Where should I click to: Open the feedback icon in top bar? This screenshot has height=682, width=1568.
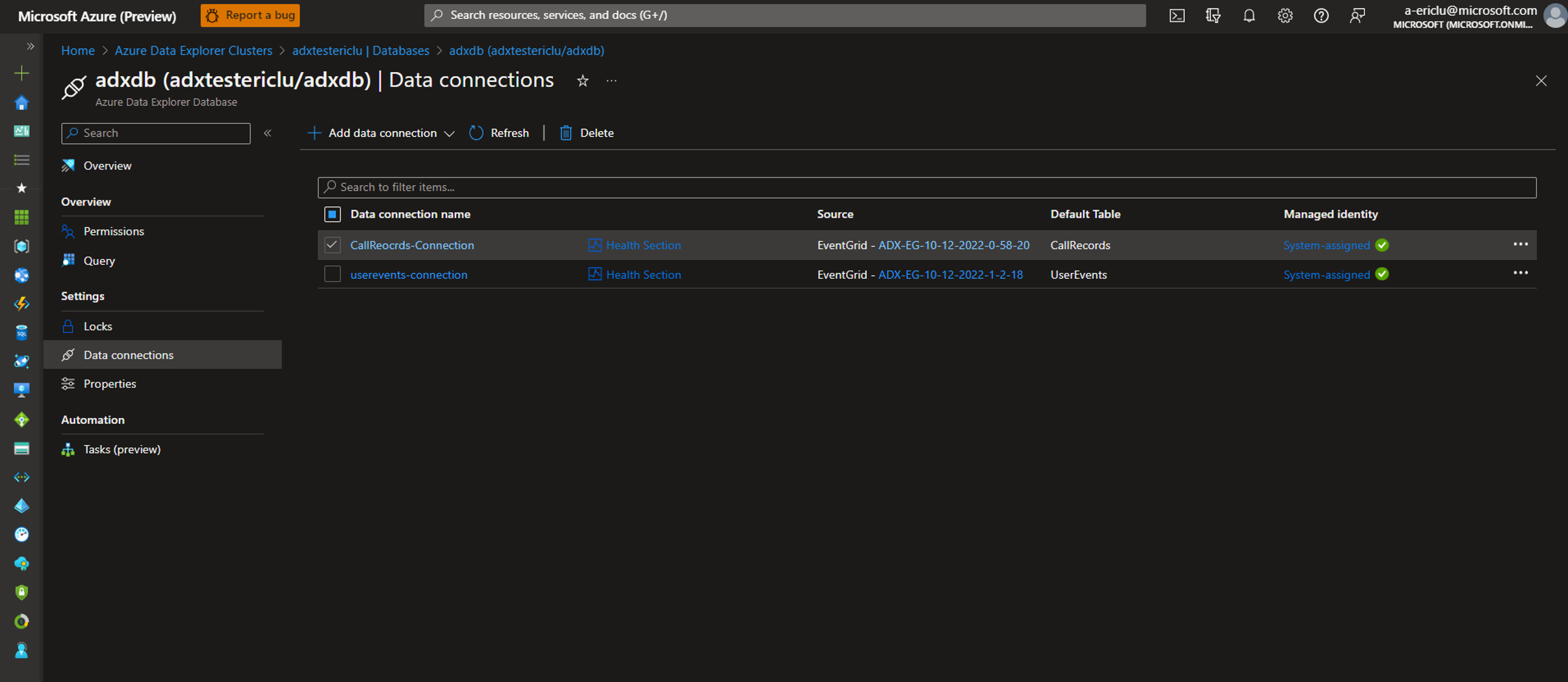(x=1357, y=16)
